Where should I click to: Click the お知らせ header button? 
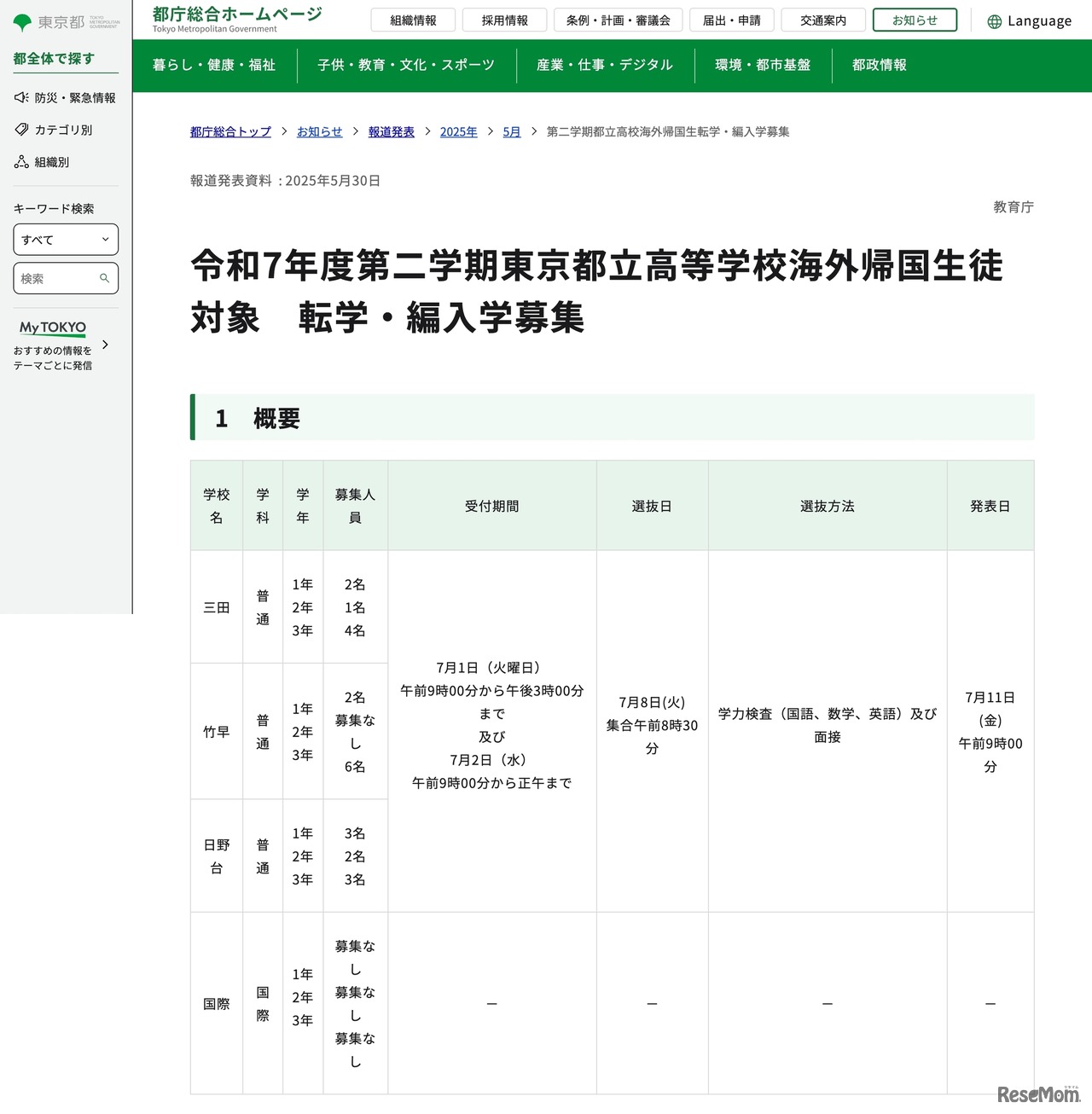[914, 20]
